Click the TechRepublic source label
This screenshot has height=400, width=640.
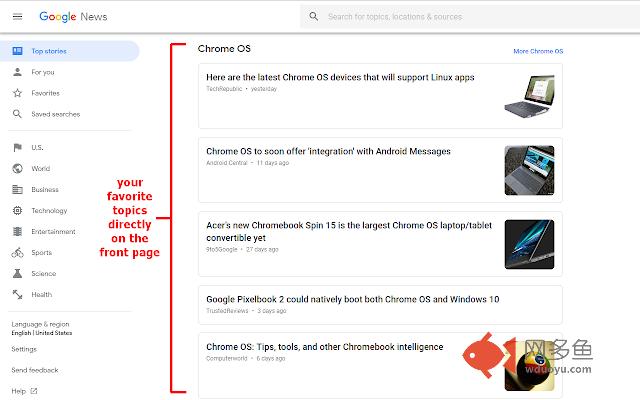click(x=224, y=89)
